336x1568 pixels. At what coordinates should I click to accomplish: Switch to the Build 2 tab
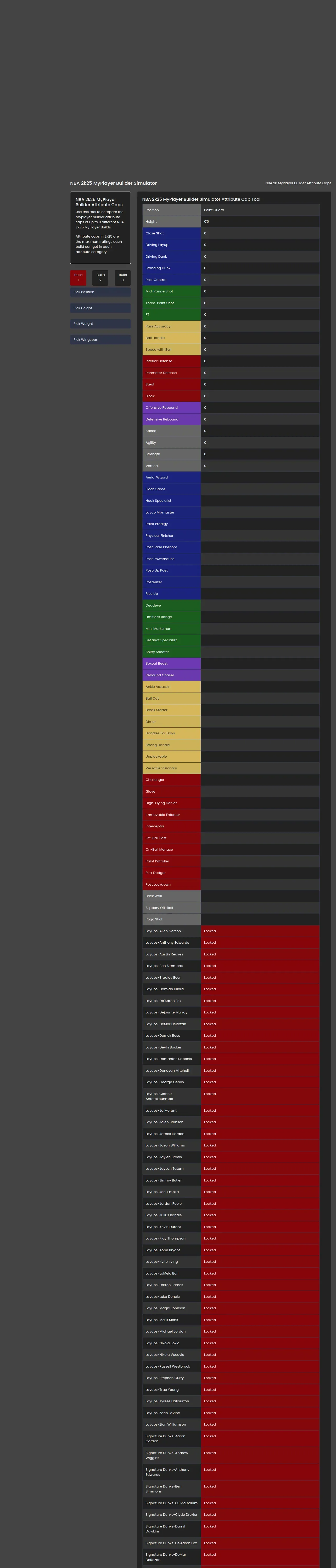[101, 278]
